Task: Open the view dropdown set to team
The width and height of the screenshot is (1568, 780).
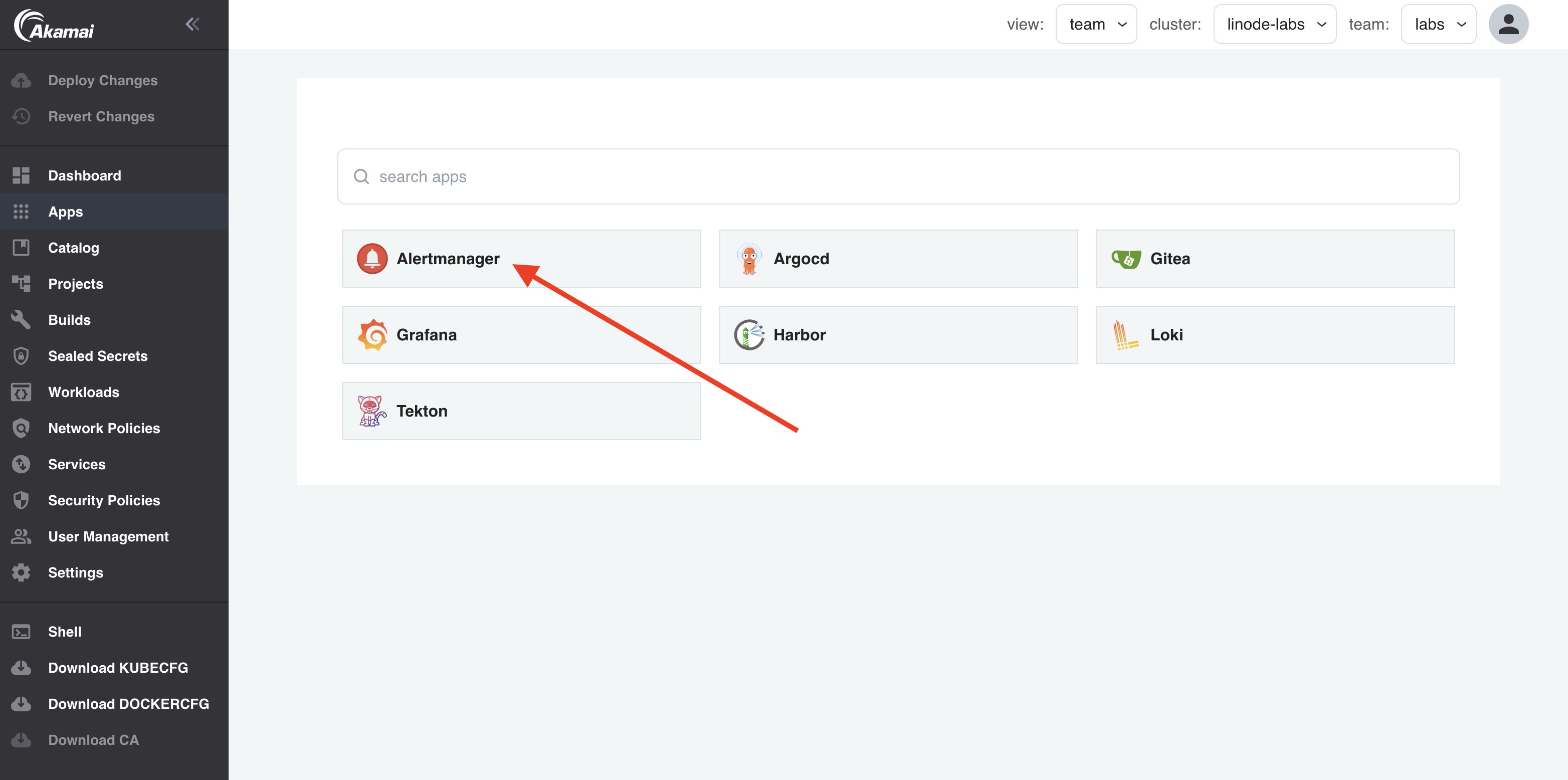Action: pos(1096,25)
